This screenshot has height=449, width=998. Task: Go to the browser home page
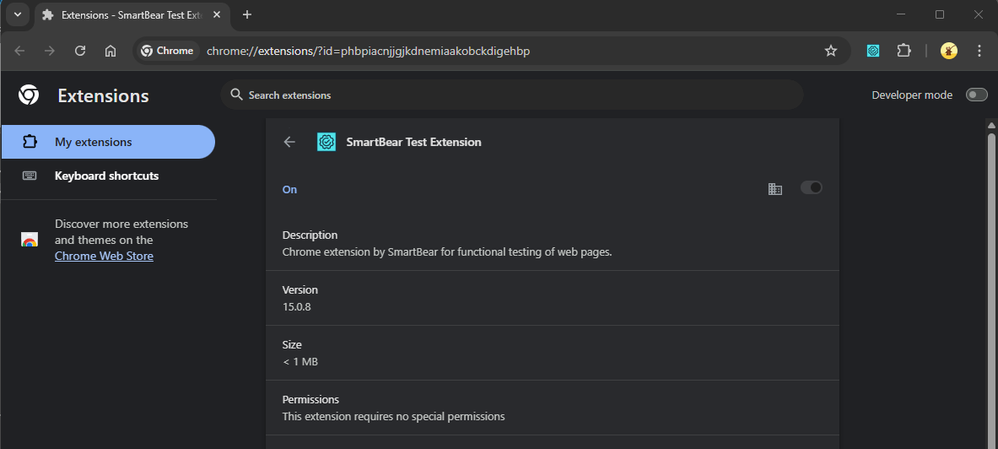coord(110,51)
